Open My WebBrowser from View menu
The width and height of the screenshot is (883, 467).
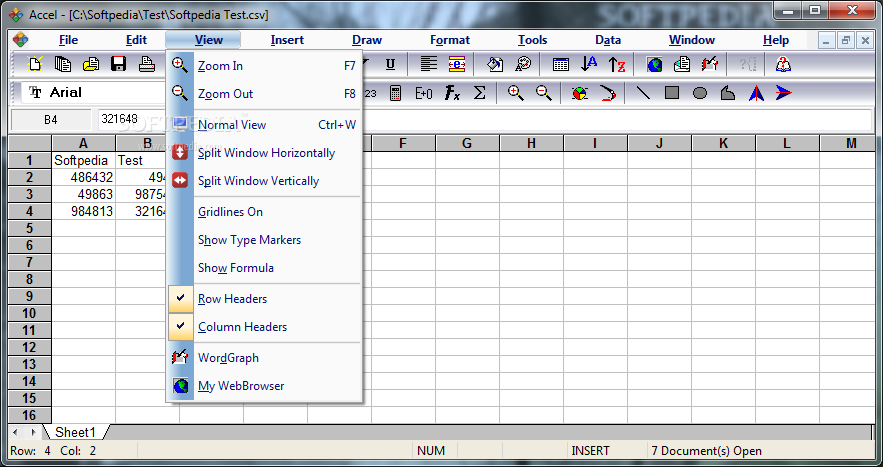coord(264,386)
